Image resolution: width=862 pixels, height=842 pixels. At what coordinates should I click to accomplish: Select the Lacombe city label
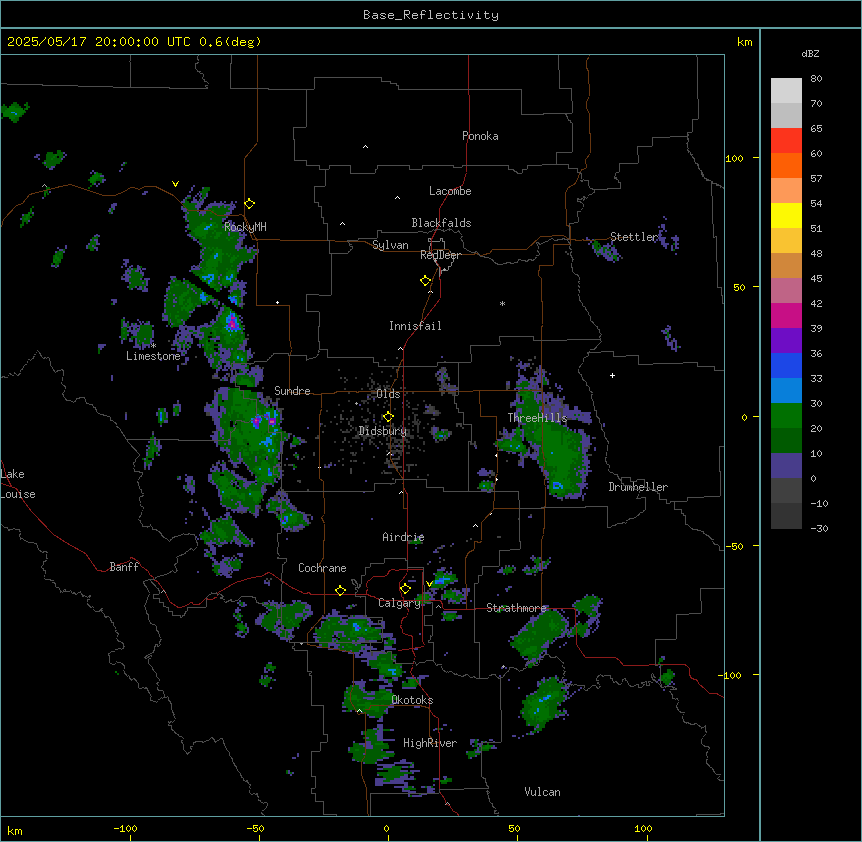[x=450, y=191]
